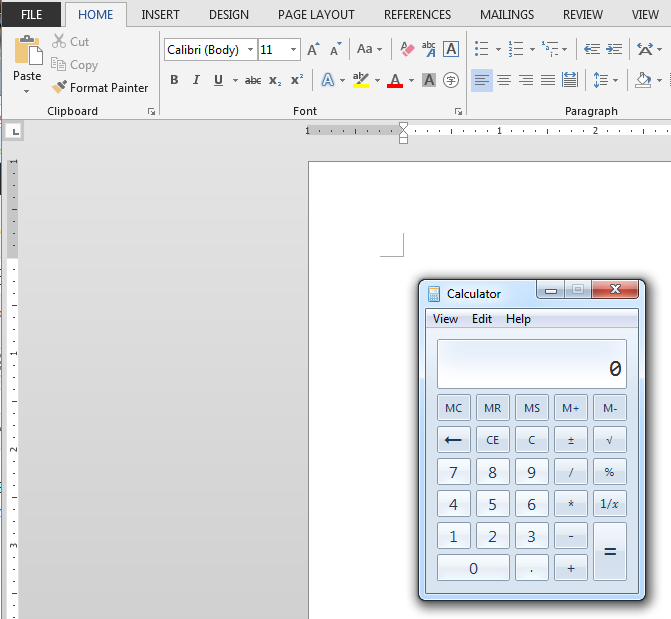Click the Increase Indent icon
Image resolution: width=671 pixels, height=619 pixels.
(x=613, y=49)
